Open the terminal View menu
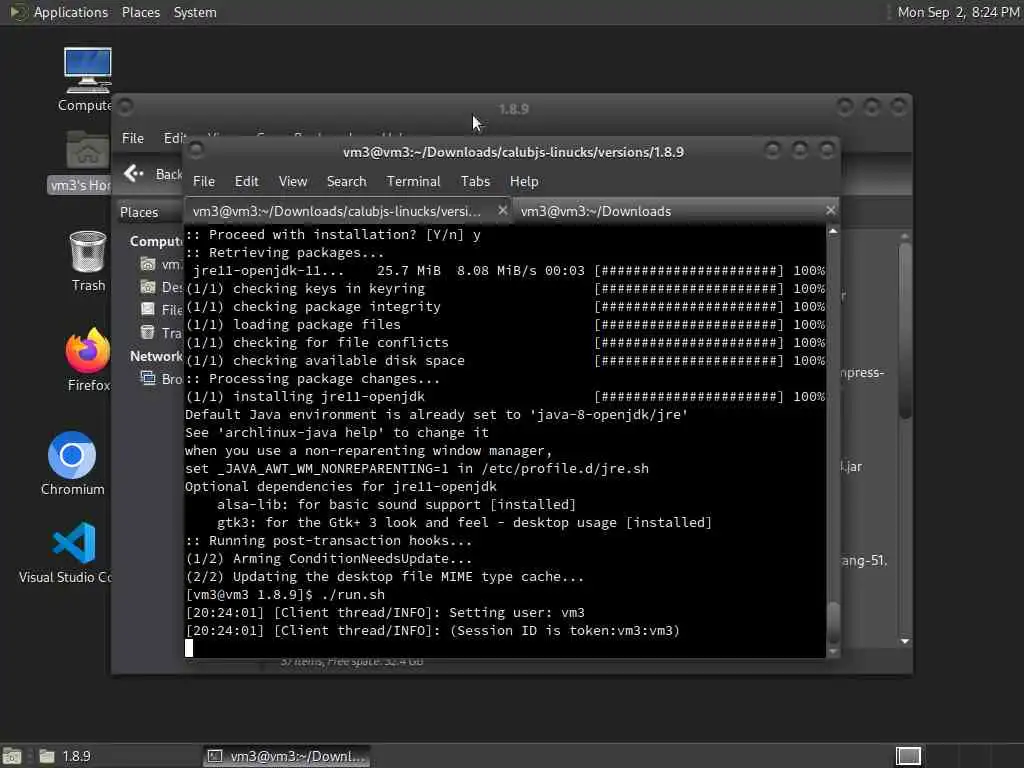Image resolution: width=1024 pixels, height=768 pixels. tap(293, 182)
